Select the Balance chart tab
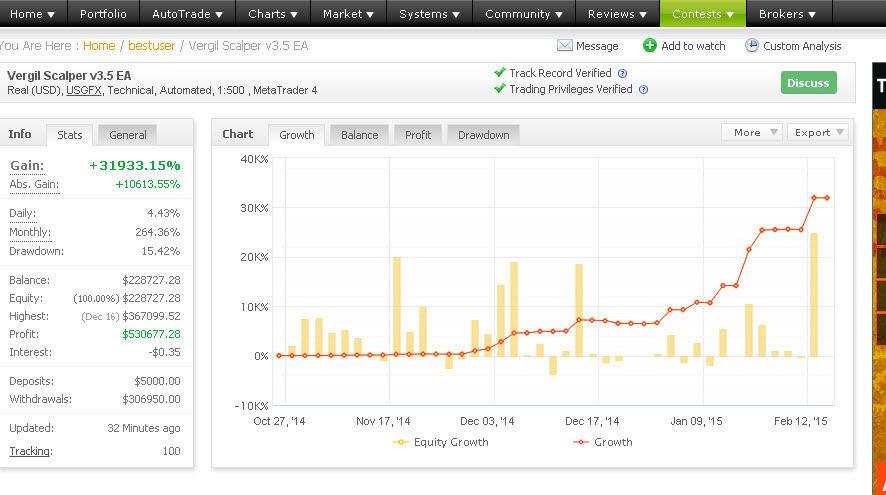Image resolution: width=886 pixels, height=495 pixels. (x=359, y=134)
